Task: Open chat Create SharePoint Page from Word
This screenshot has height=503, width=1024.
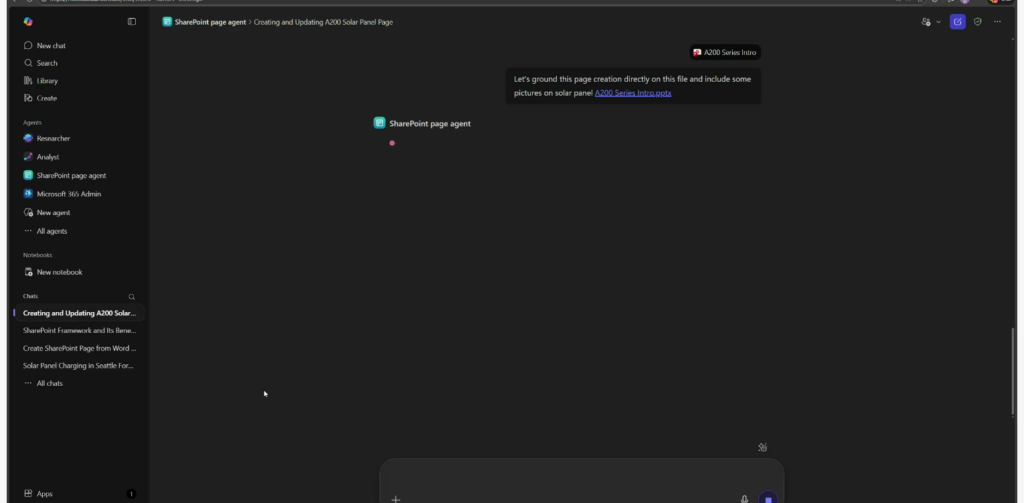Action: (79, 348)
